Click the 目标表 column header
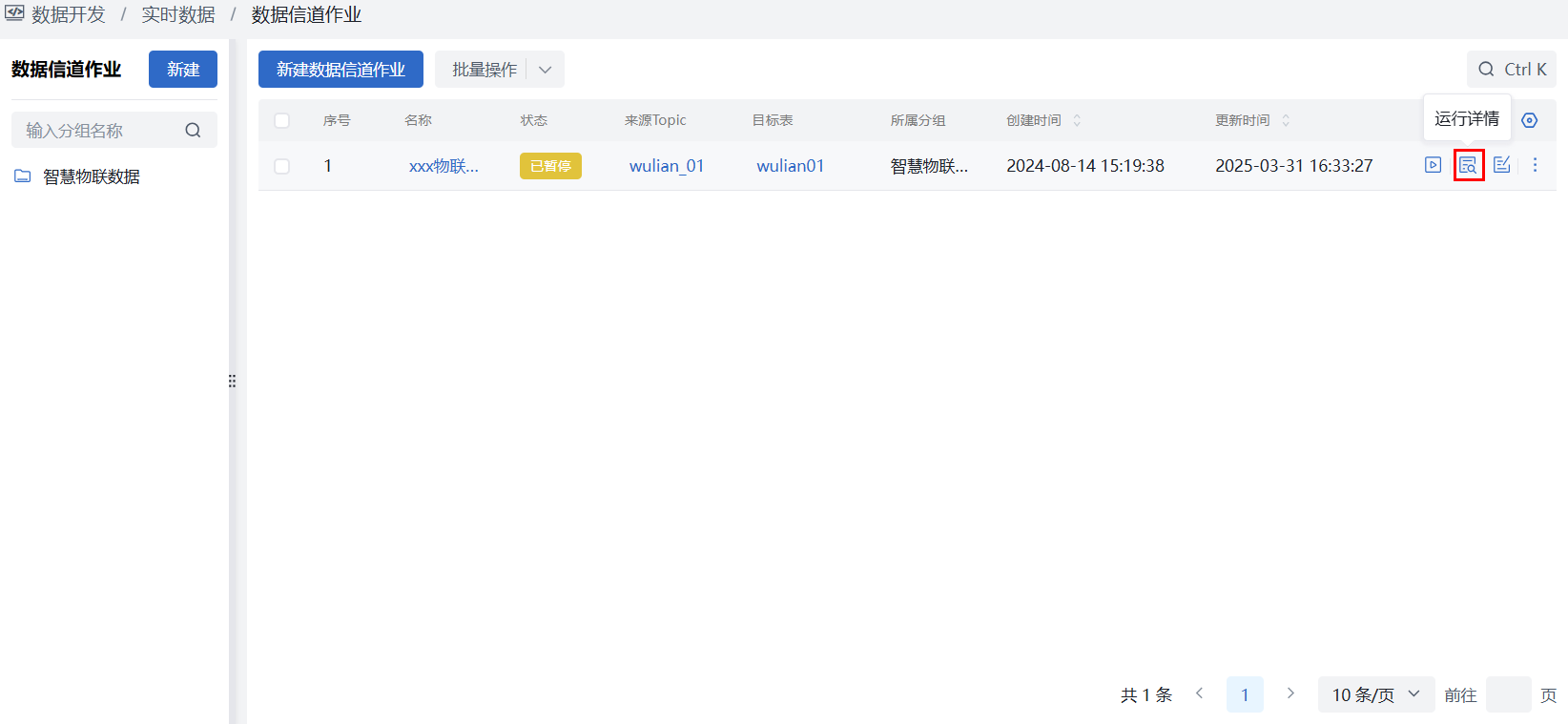Viewport: 1568px width, 724px height. point(773,120)
